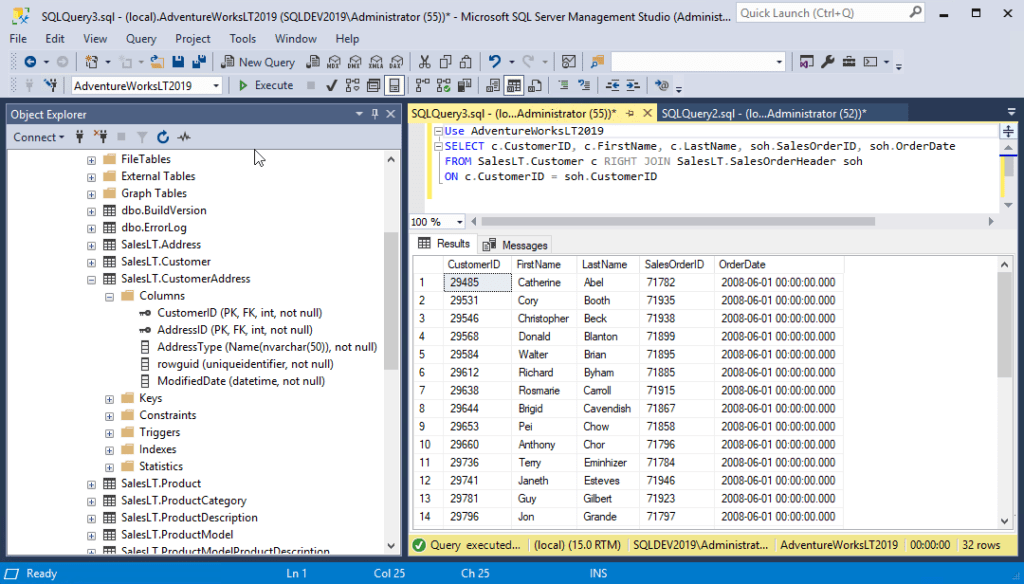Image resolution: width=1024 pixels, height=584 pixels.
Task: Parse the query with the checkmark icon
Action: click(x=331, y=86)
